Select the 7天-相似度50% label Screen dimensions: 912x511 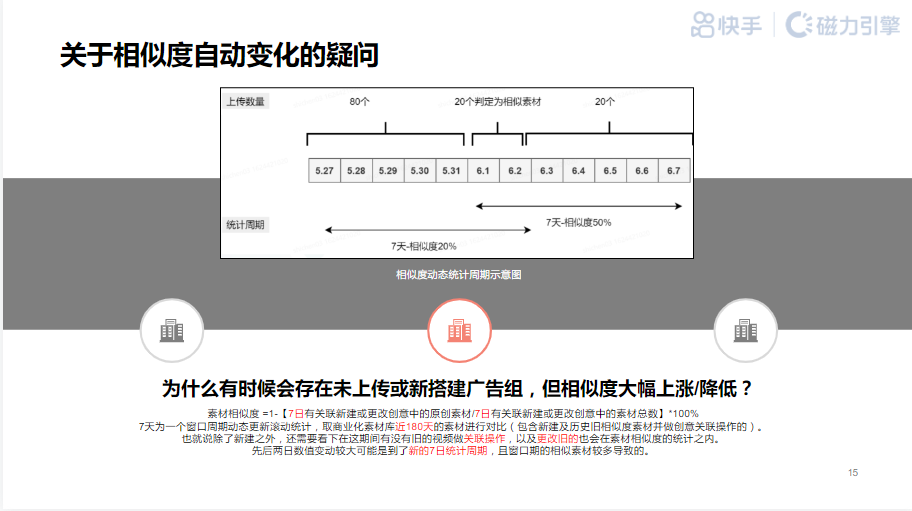[x=578, y=222]
